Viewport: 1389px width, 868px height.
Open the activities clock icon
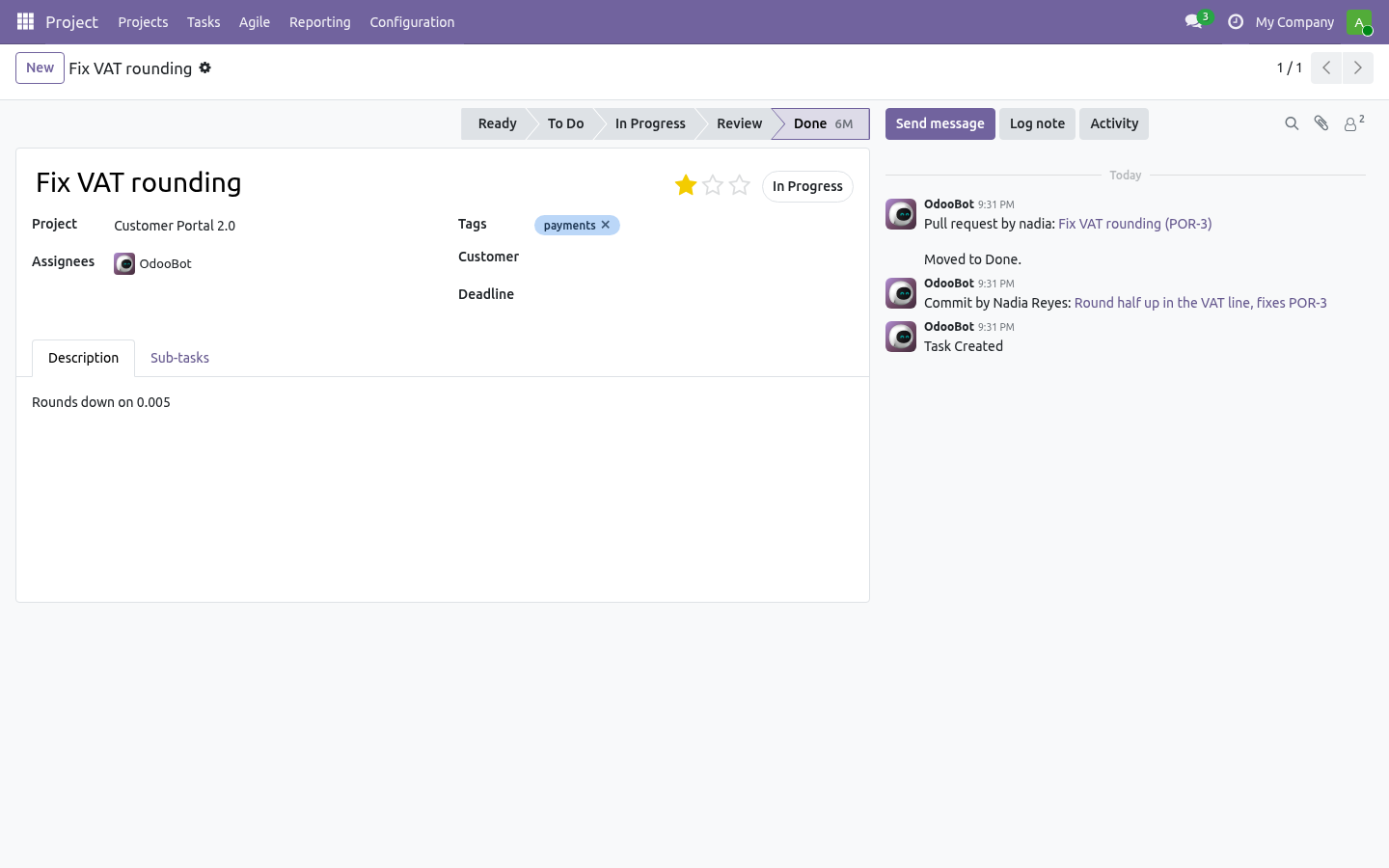(x=1235, y=21)
